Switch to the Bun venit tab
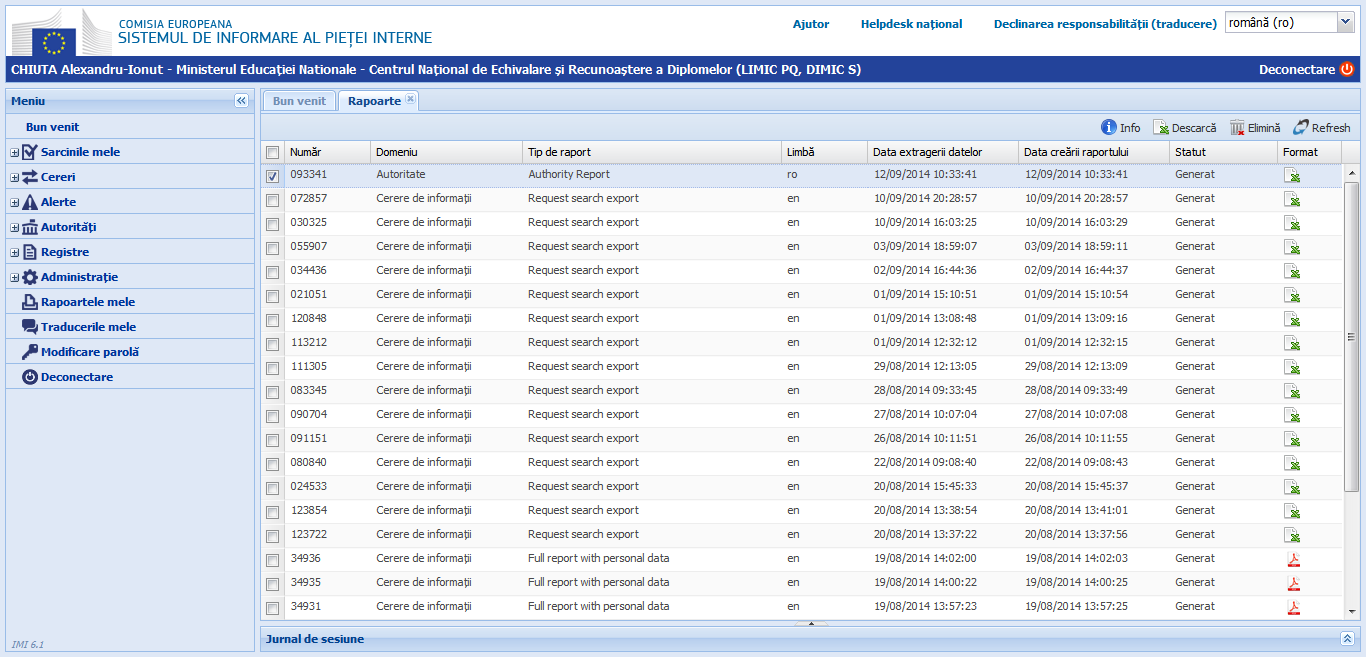The width and height of the screenshot is (1366, 657). pos(299,101)
